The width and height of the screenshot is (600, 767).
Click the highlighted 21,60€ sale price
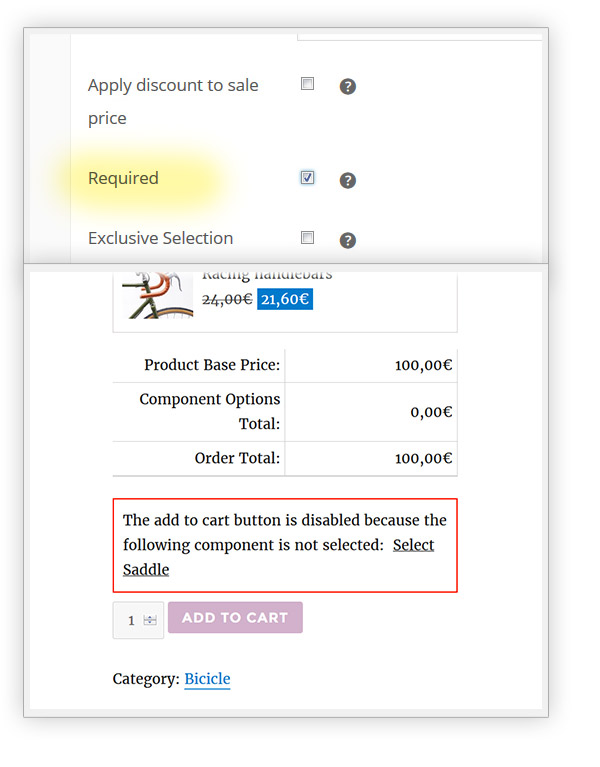(285, 299)
